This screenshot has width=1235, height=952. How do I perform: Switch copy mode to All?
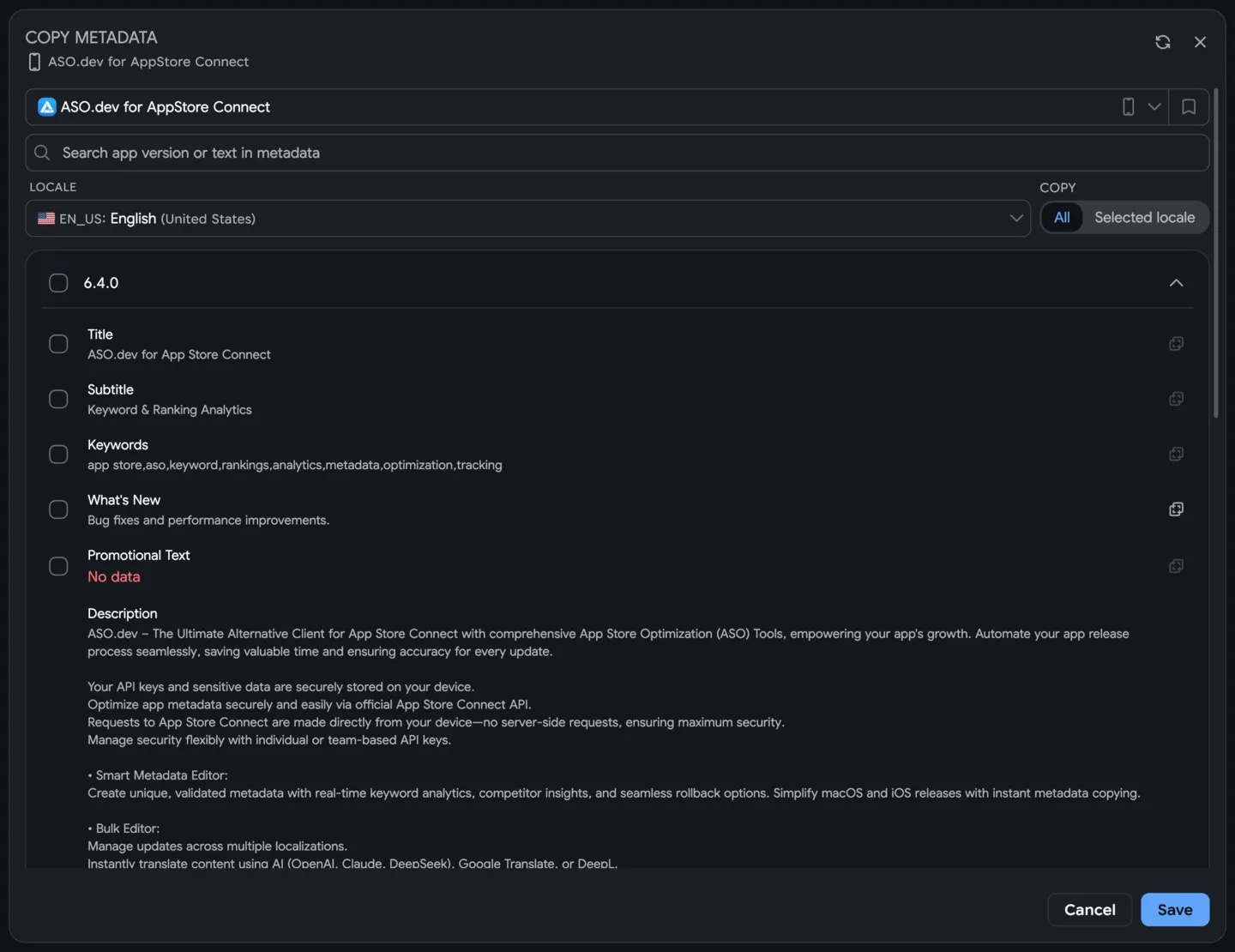pyautogui.click(x=1062, y=218)
